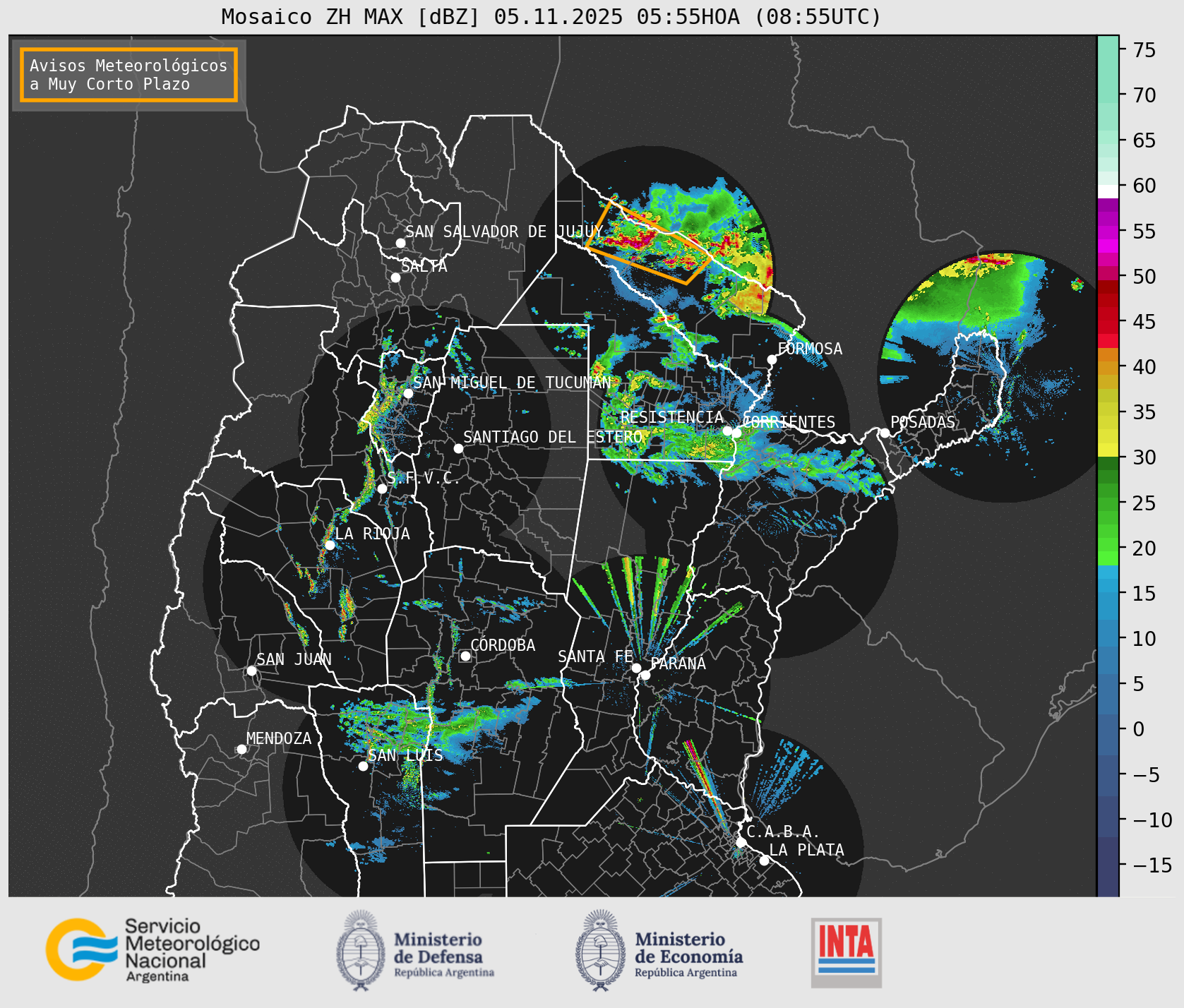1184x1008 pixels.
Task: Click the orange warning polygon on the map
Action: 650,243
